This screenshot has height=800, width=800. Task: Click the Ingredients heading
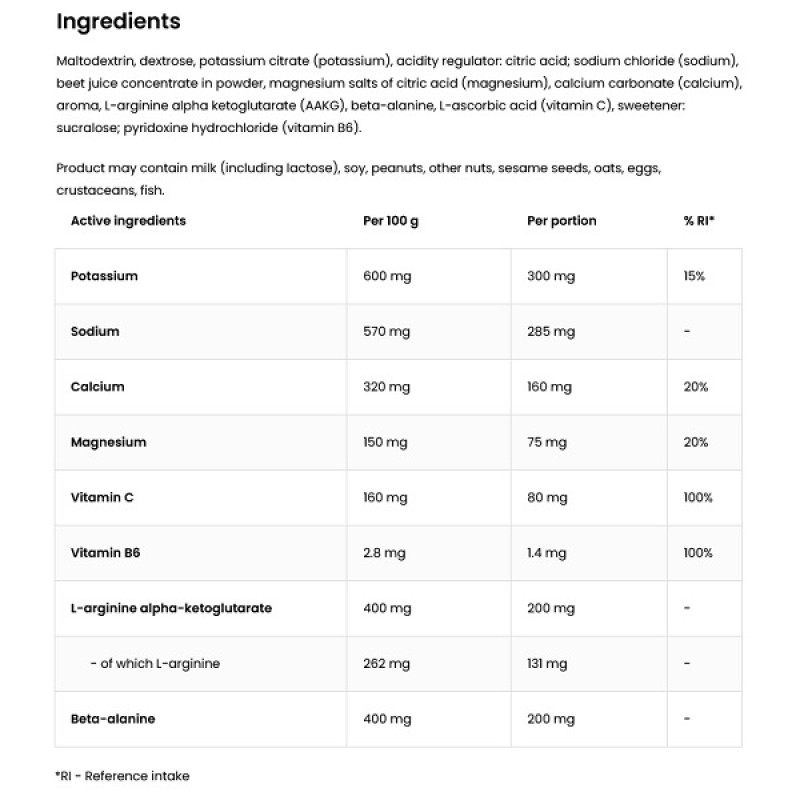pos(118,21)
